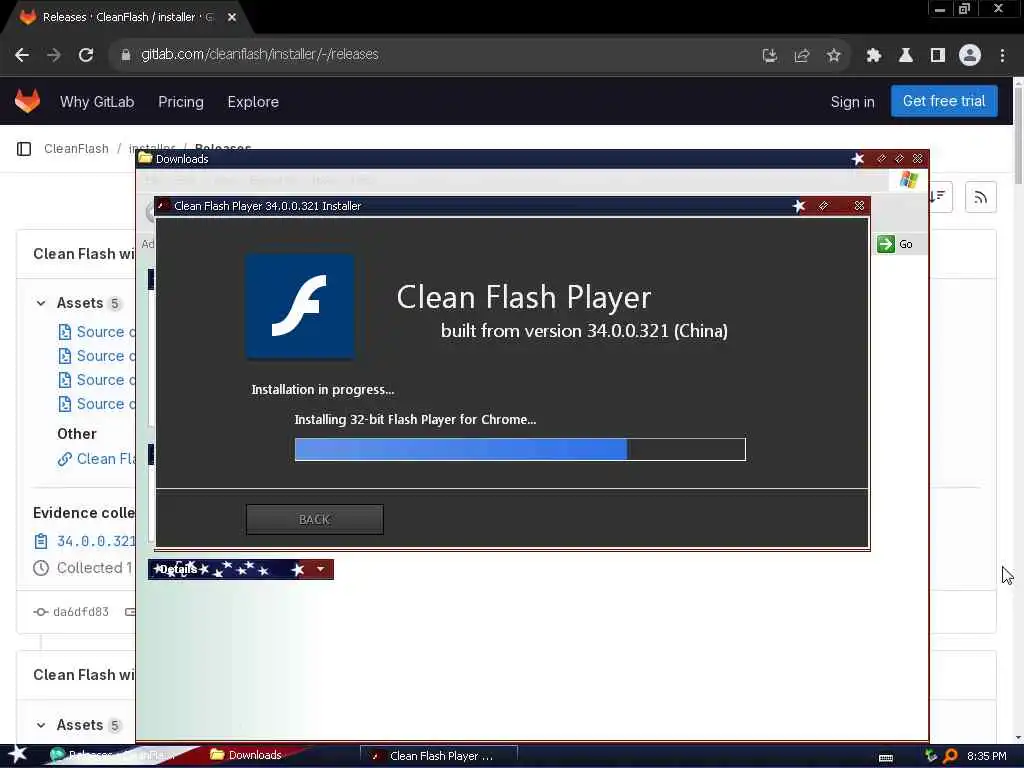This screenshot has height=768, width=1024.
Task: Click the sort direction icon on releases page
Action: (937, 196)
